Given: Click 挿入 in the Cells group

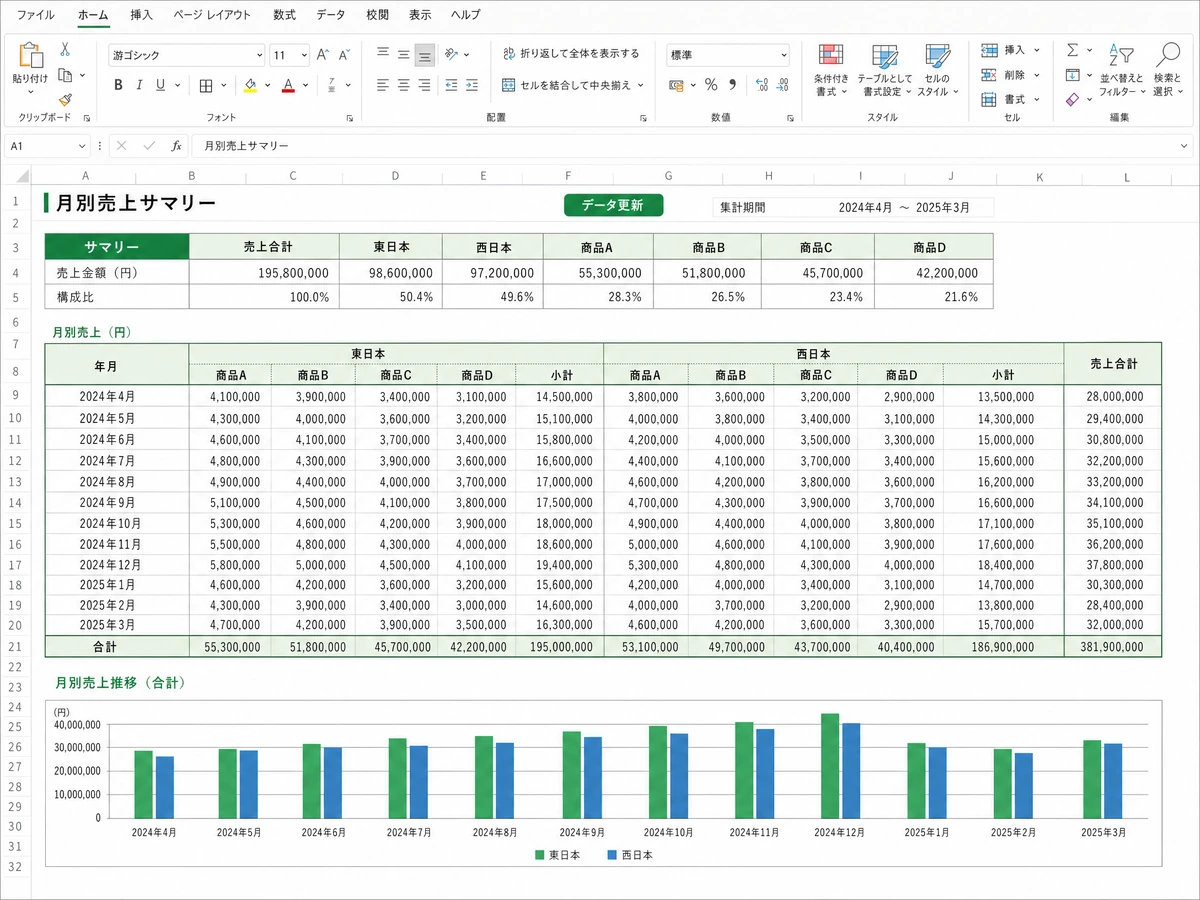Looking at the screenshot, I should (x=1010, y=50).
